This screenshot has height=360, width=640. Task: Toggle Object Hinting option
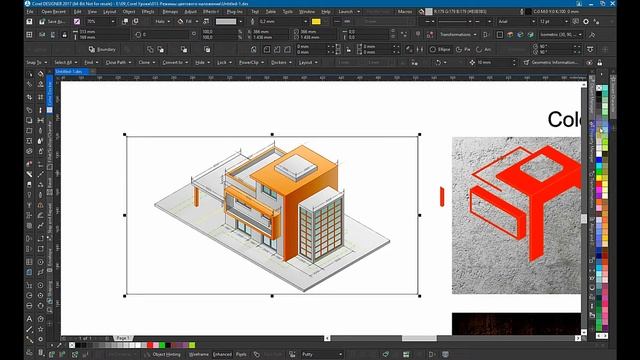pos(162,354)
